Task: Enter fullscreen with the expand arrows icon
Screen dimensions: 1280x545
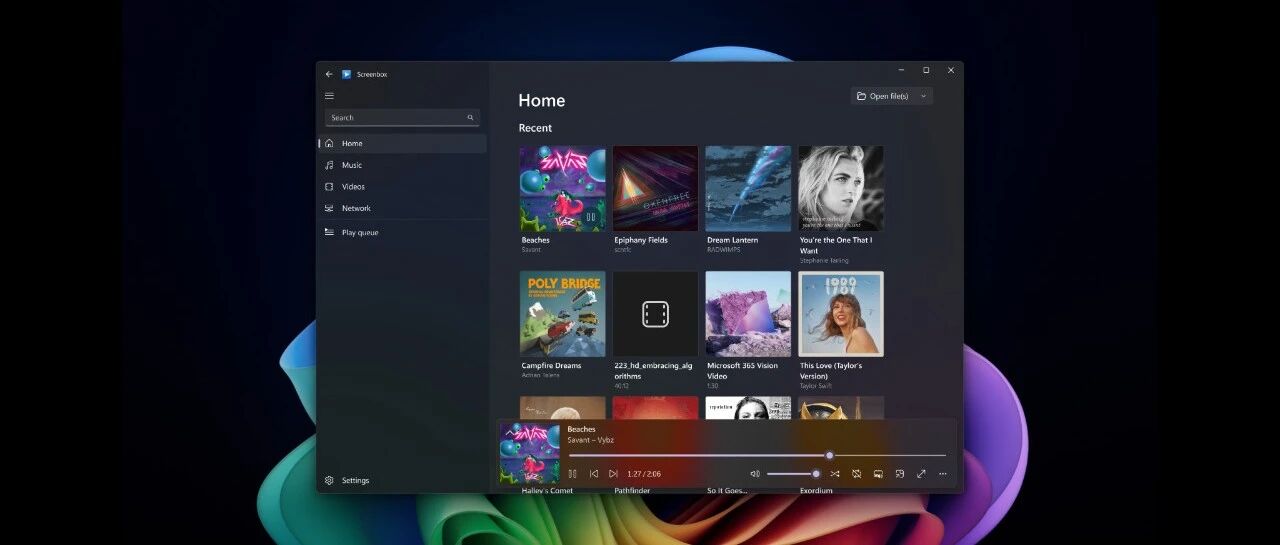Action: coord(921,474)
